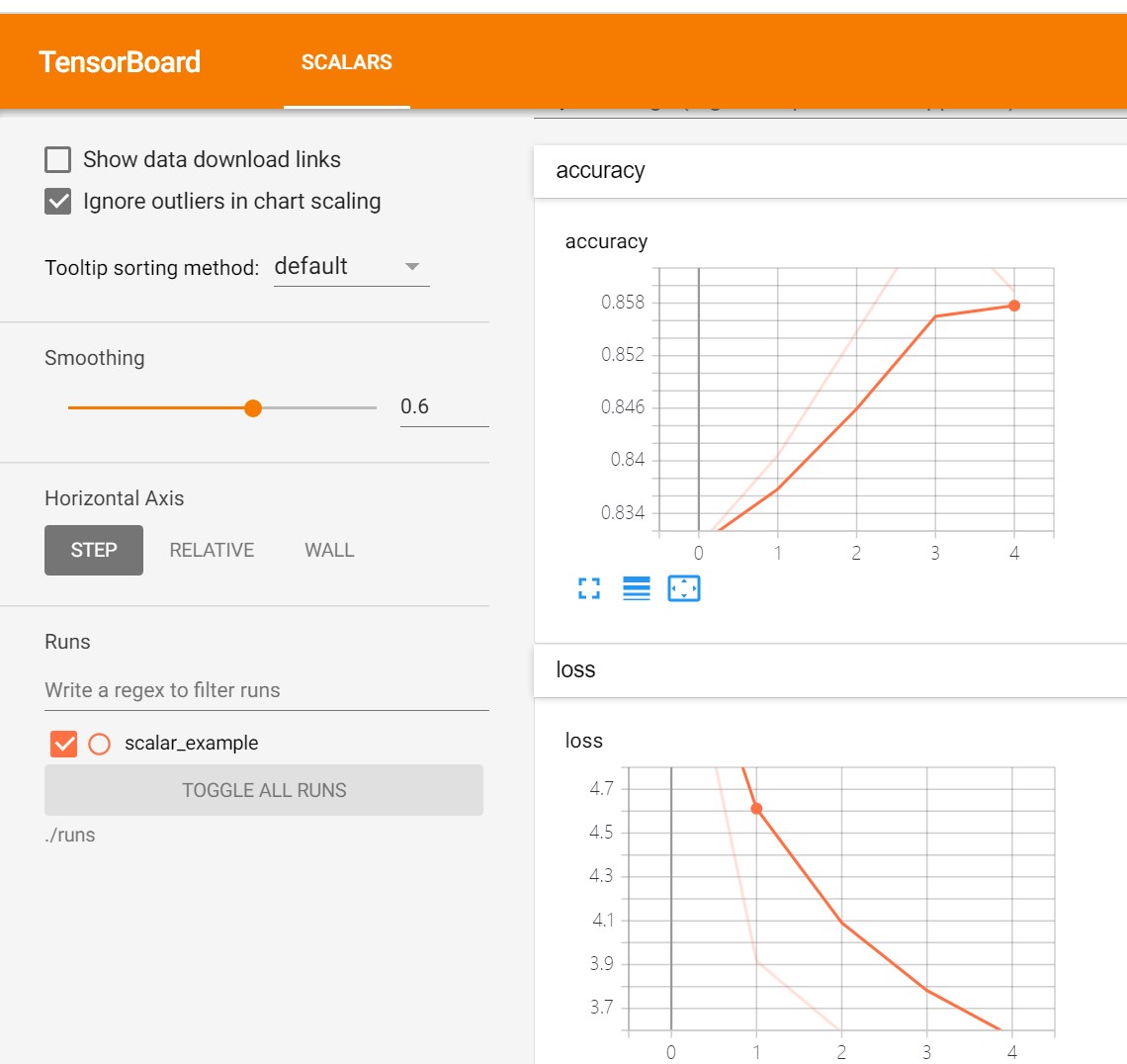Click accuracy curve endpoint at step 4

pyautogui.click(x=1014, y=306)
